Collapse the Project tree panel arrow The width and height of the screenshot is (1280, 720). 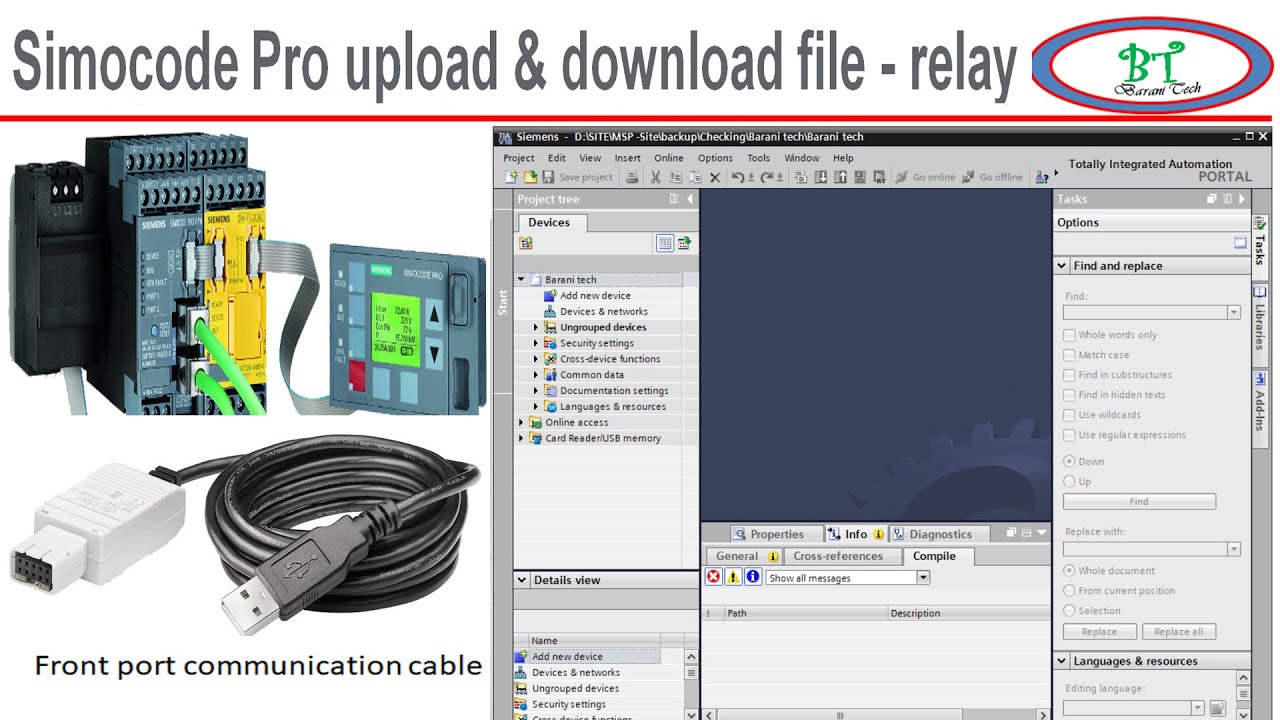tap(690, 199)
